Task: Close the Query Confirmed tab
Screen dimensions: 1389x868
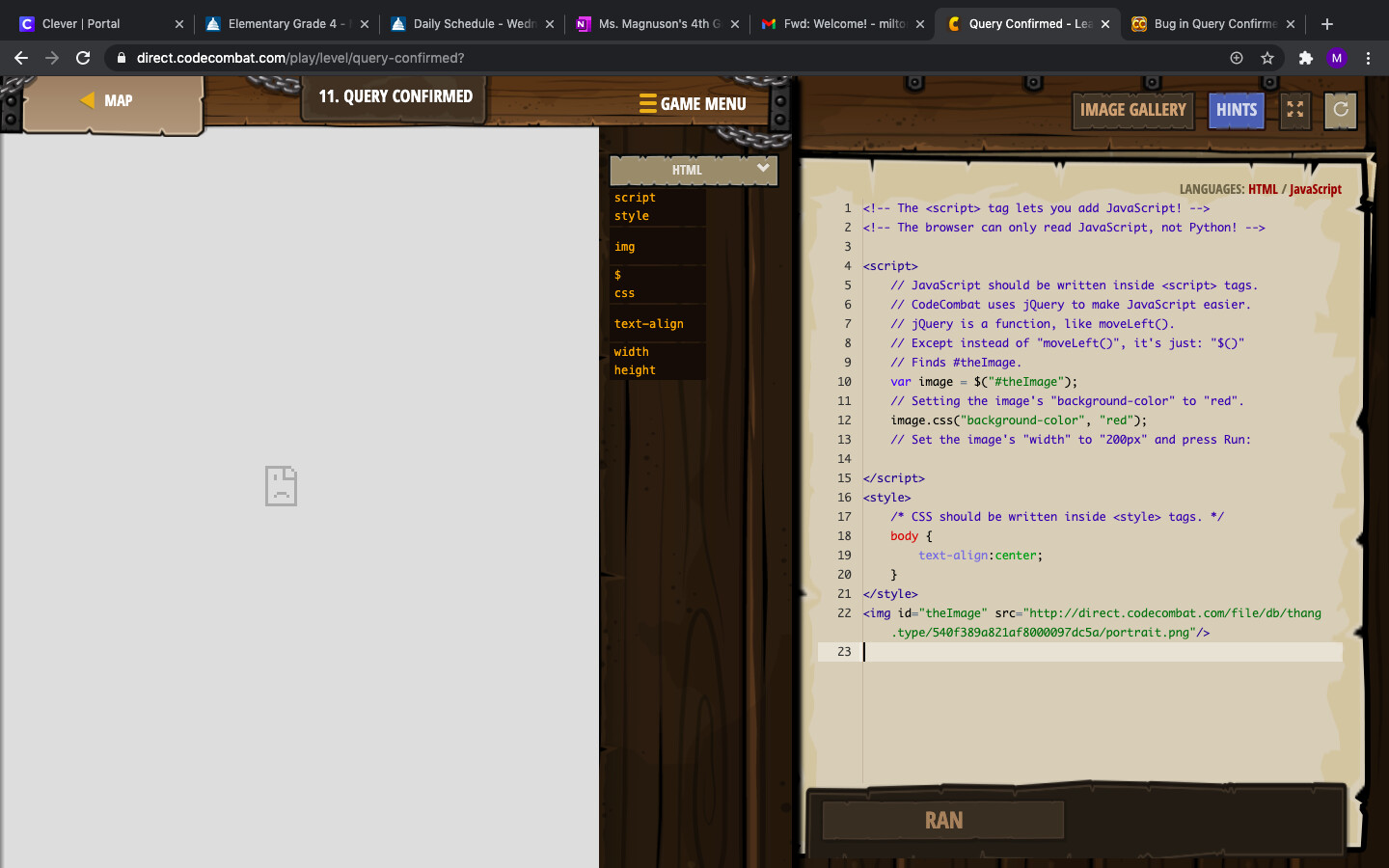Action: coord(1105,24)
